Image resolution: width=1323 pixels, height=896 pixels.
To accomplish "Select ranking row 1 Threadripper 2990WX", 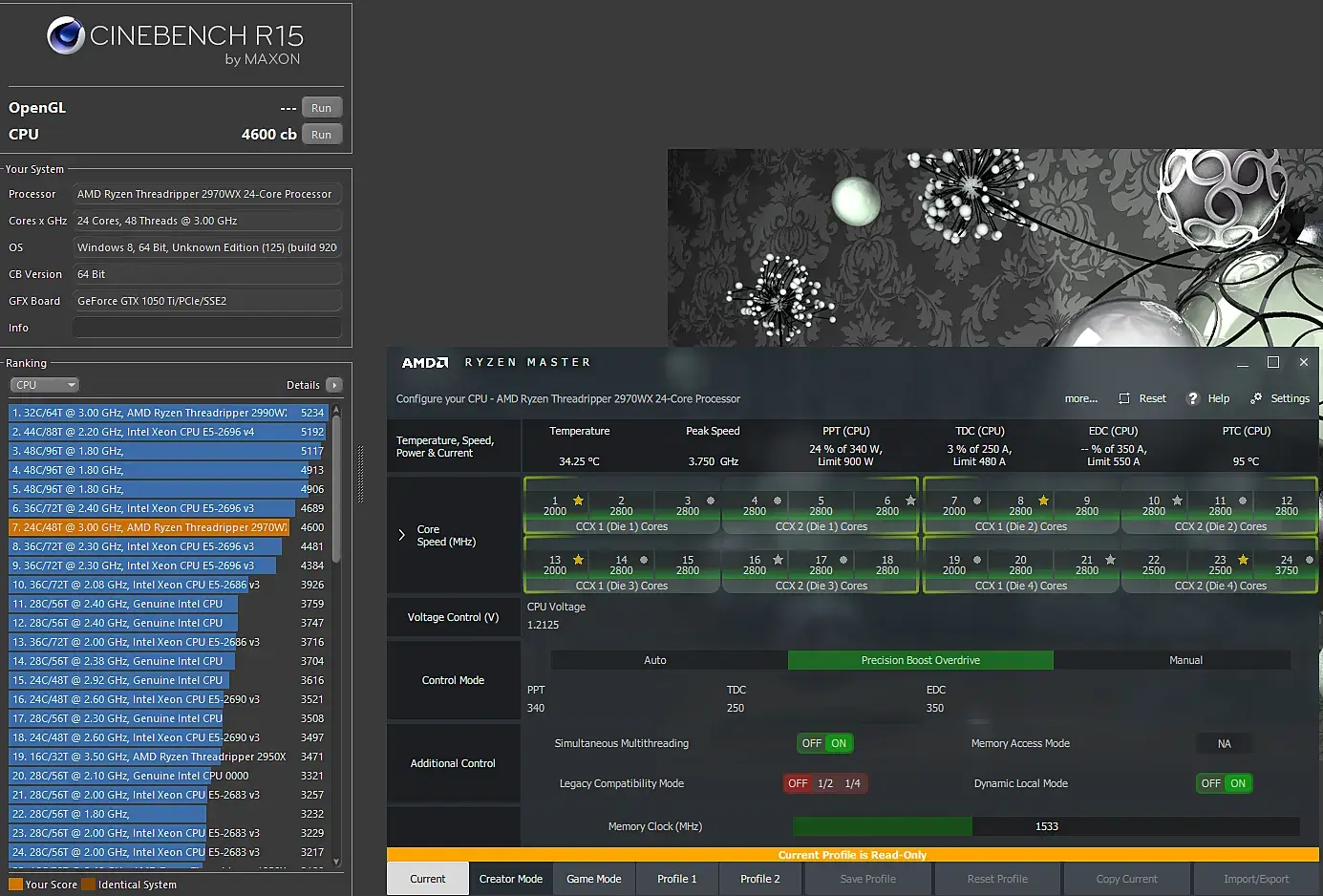I will coord(168,413).
